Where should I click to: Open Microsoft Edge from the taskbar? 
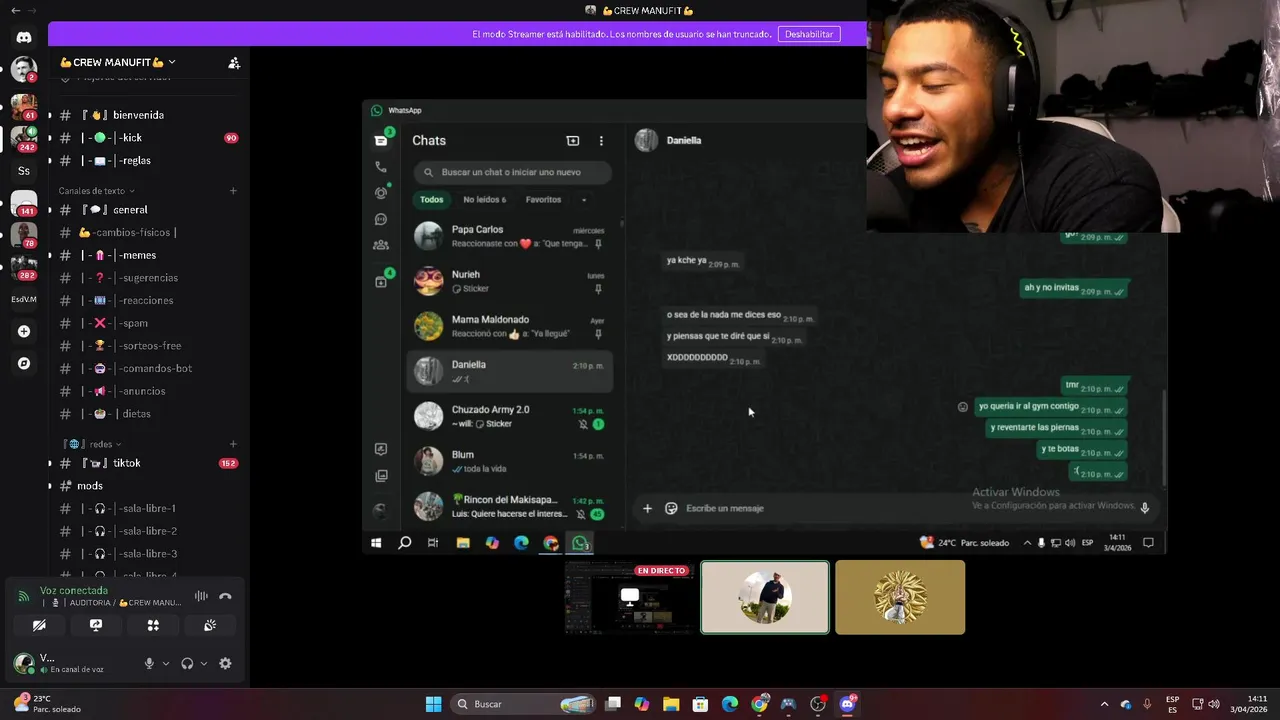click(x=730, y=704)
